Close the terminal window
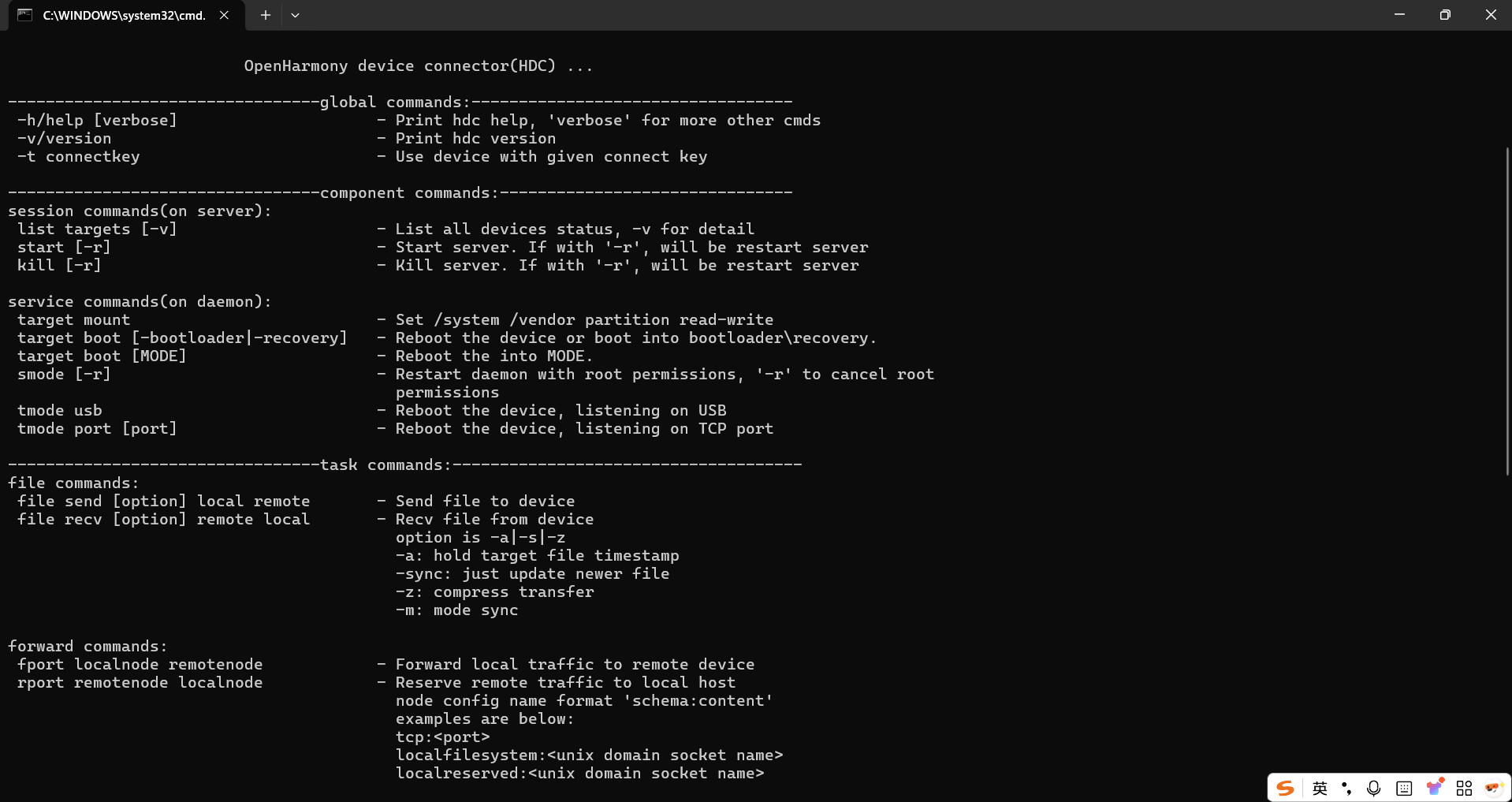Image resolution: width=1512 pixels, height=802 pixels. tap(1490, 15)
